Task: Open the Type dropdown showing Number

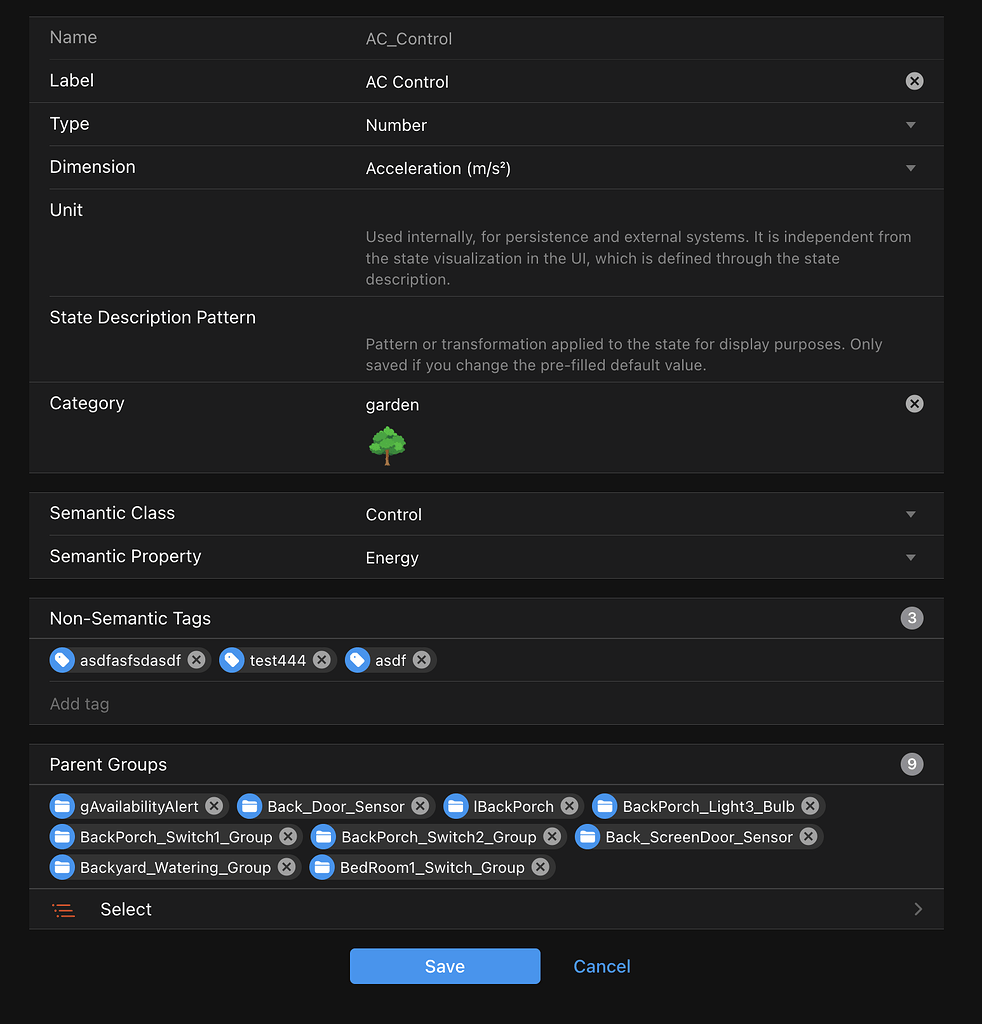Action: click(x=911, y=123)
